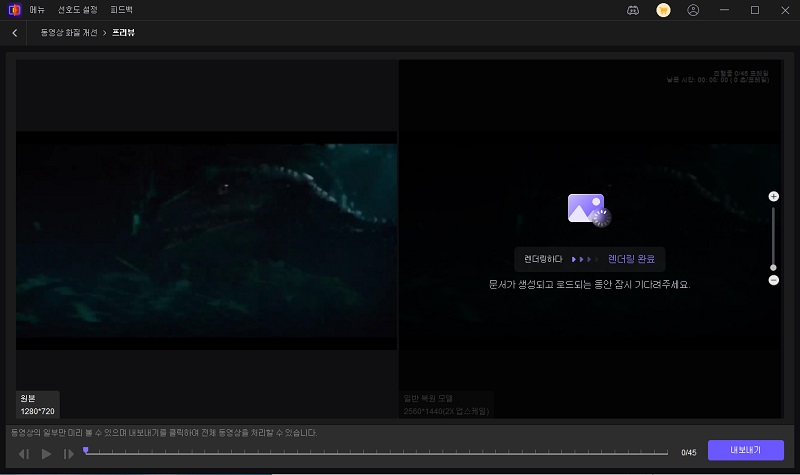Go back with the left arrow

click(15, 33)
